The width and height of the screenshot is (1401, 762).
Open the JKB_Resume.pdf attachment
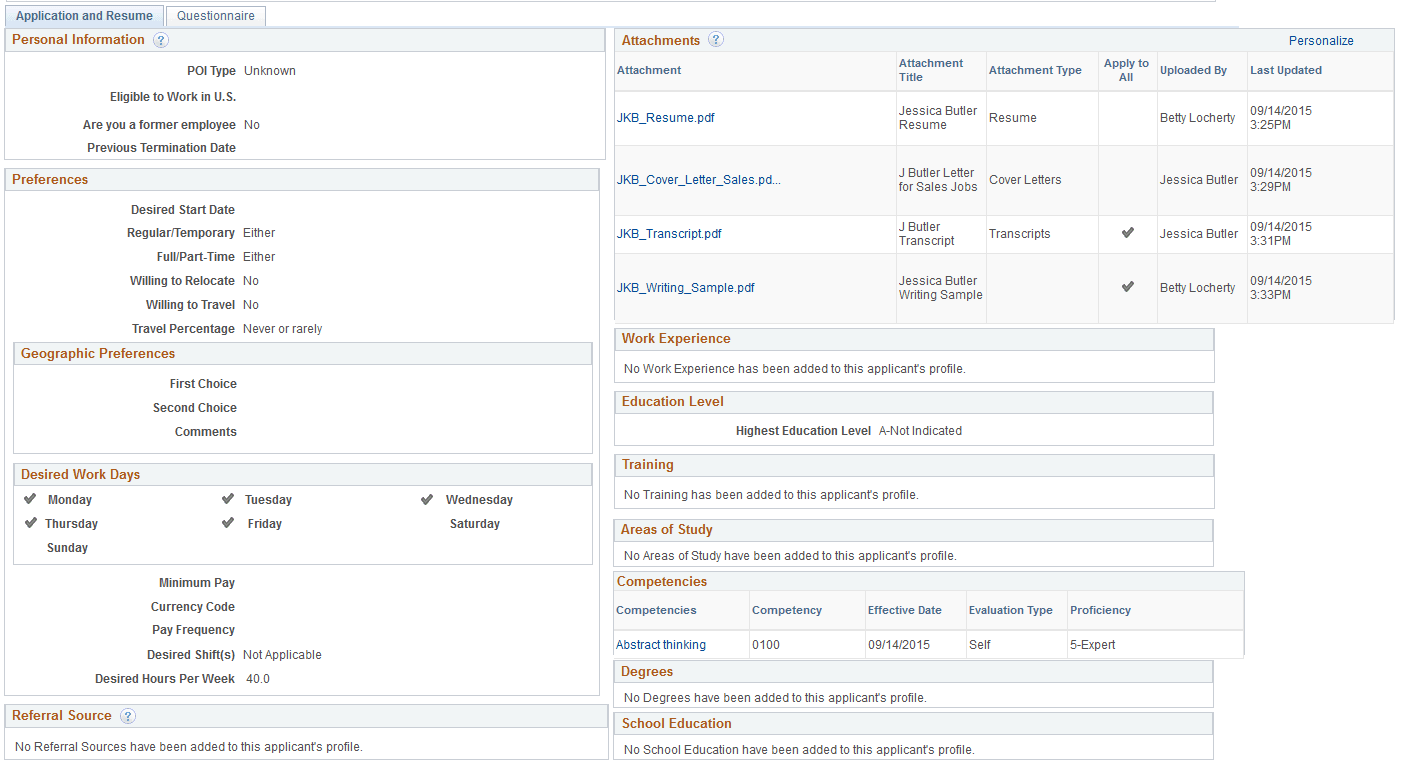point(665,117)
